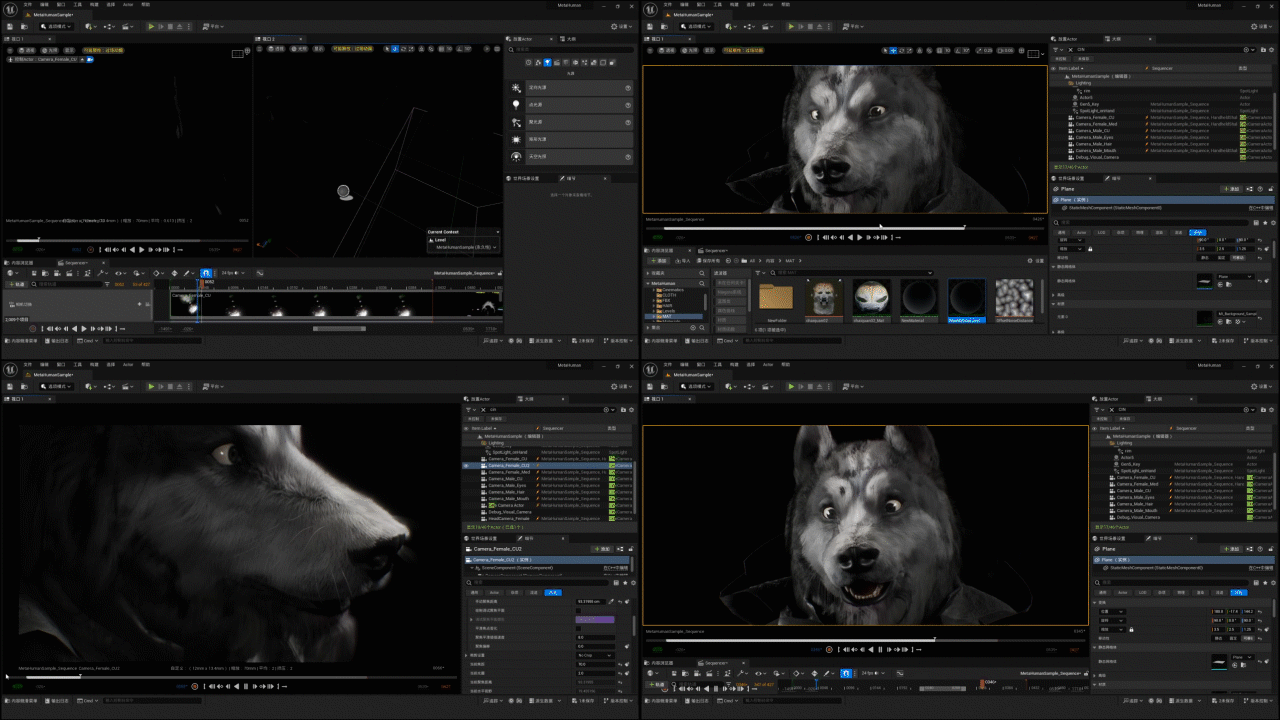The width and height of the screenshot is (1280, 720).
Task: Click viewport timeline scrubber in bottom-right window
Action: [x=933, y=640]
